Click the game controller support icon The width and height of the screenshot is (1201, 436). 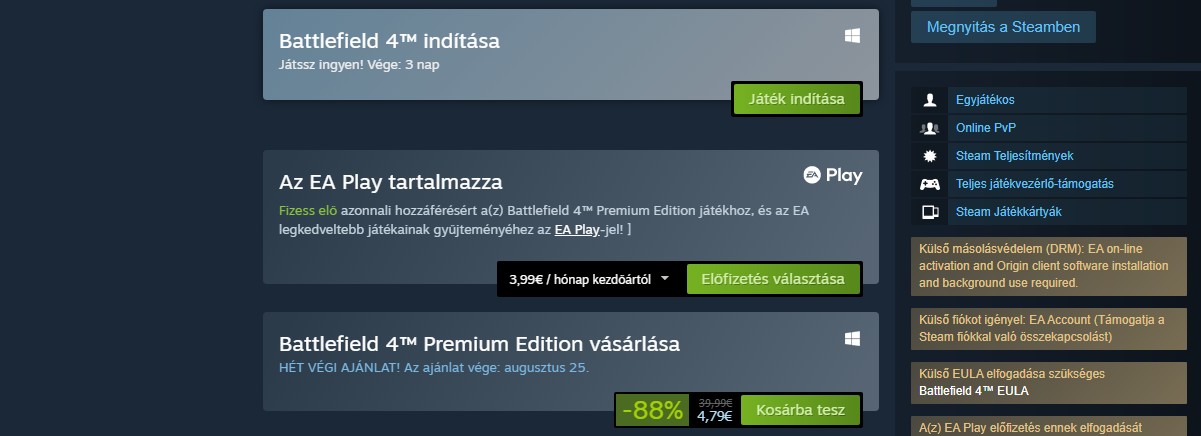pyautogui.click(x=930, y=184)
